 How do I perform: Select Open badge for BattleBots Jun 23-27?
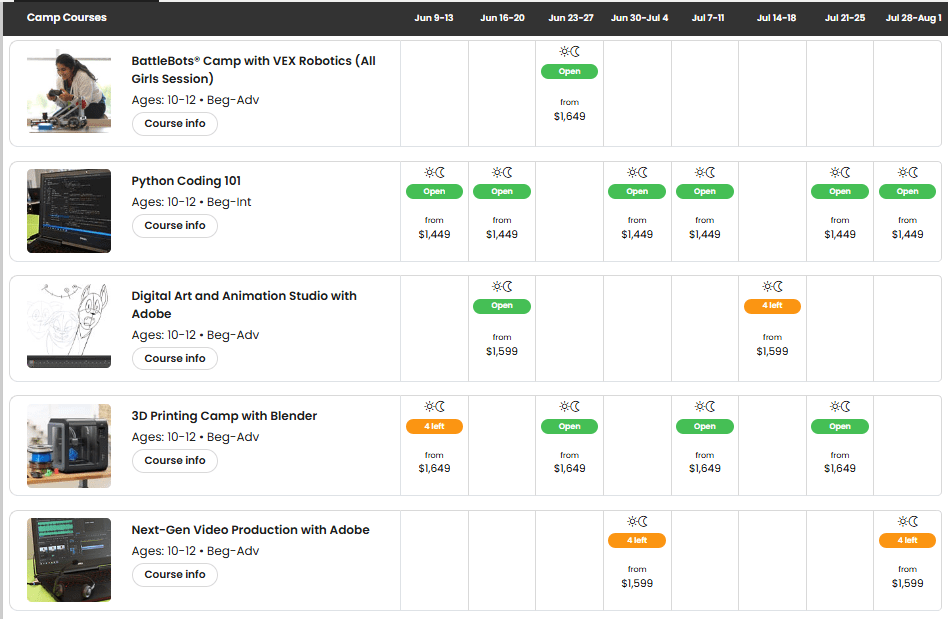click(x=569, y=72)
